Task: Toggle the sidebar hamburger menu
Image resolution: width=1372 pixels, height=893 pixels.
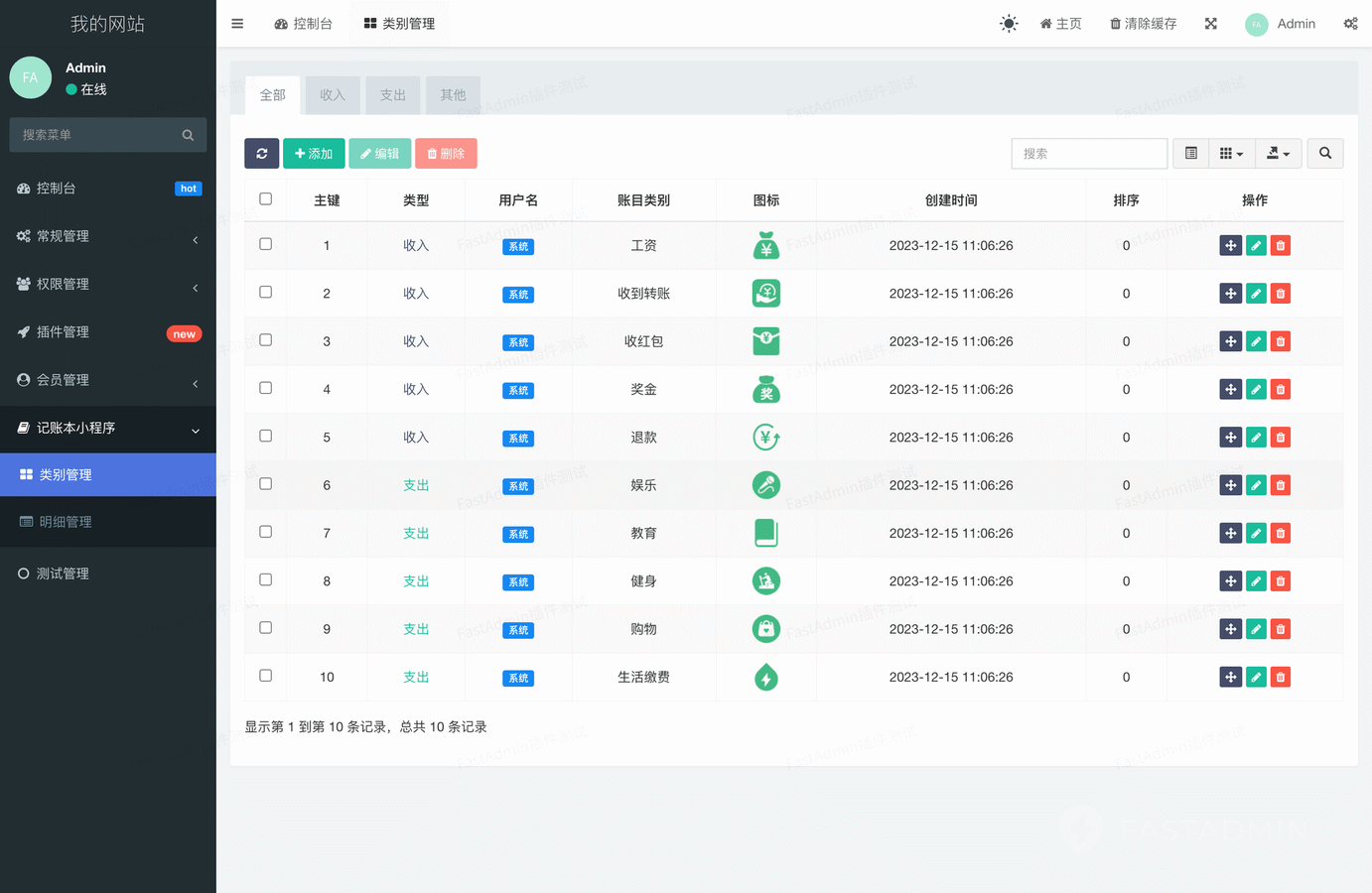Action: tap(237, 24)
